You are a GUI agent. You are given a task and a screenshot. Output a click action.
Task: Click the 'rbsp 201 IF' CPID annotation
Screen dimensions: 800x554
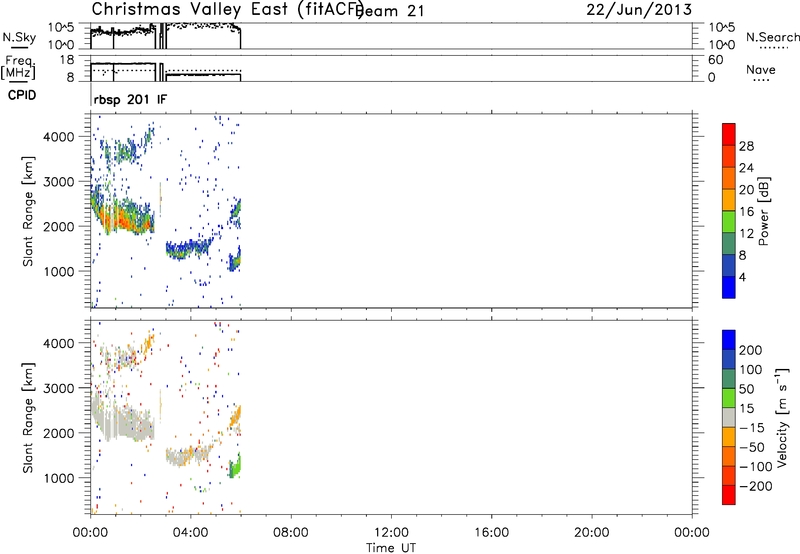(x=130, y=99)
